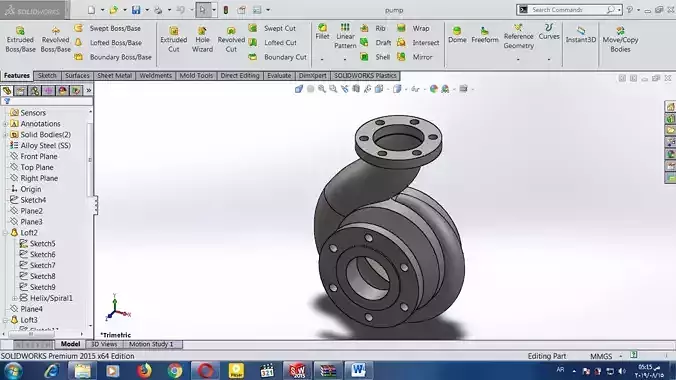This screenshot has height=380, width=676.
Task: Open Reference Geometry tool
Action: tap(518, 37)
